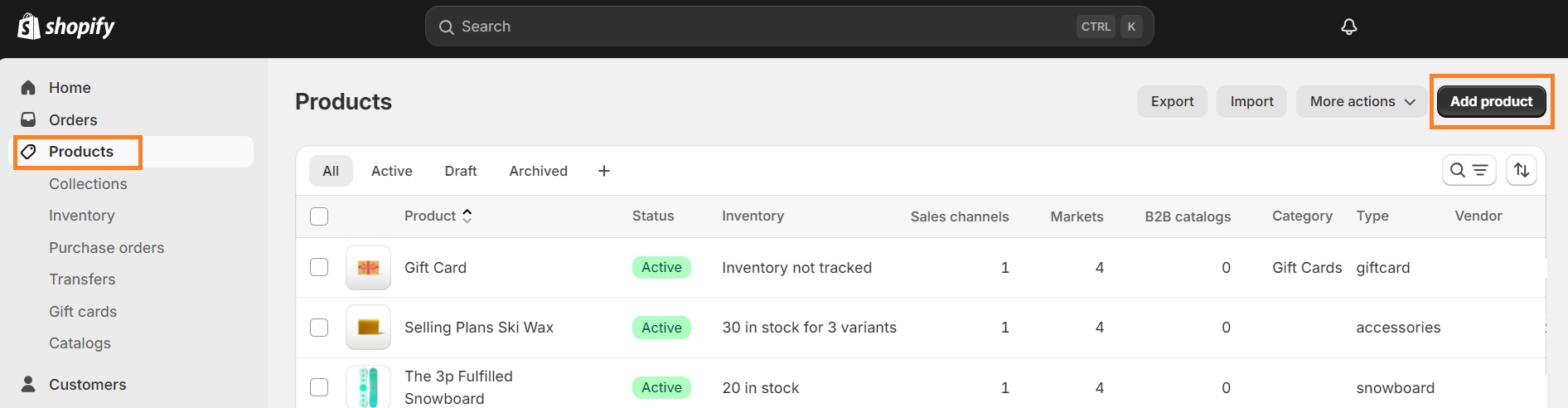
Task: Select the Selling Plans Ski Wax checkbox
Action: click(x=319, y=327)
